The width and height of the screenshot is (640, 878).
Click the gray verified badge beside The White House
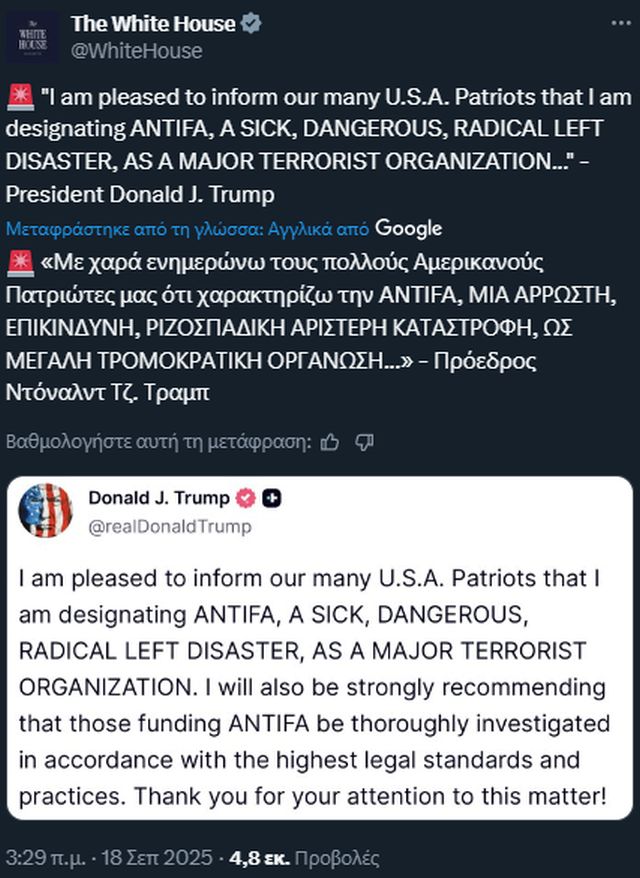pyautogui.click(x=251, y=25)
